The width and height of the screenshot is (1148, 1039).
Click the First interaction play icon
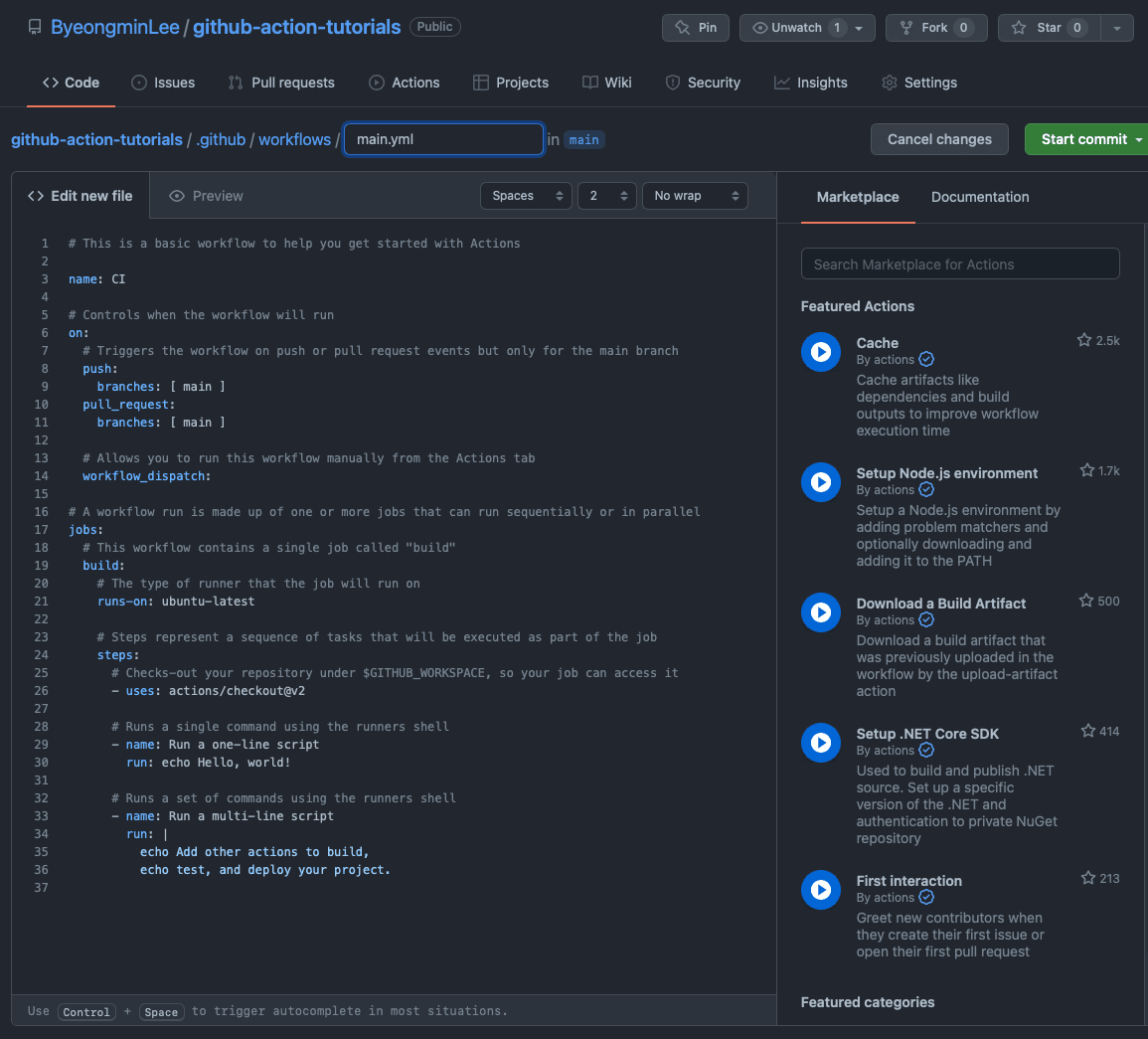[x=821, y=890]
